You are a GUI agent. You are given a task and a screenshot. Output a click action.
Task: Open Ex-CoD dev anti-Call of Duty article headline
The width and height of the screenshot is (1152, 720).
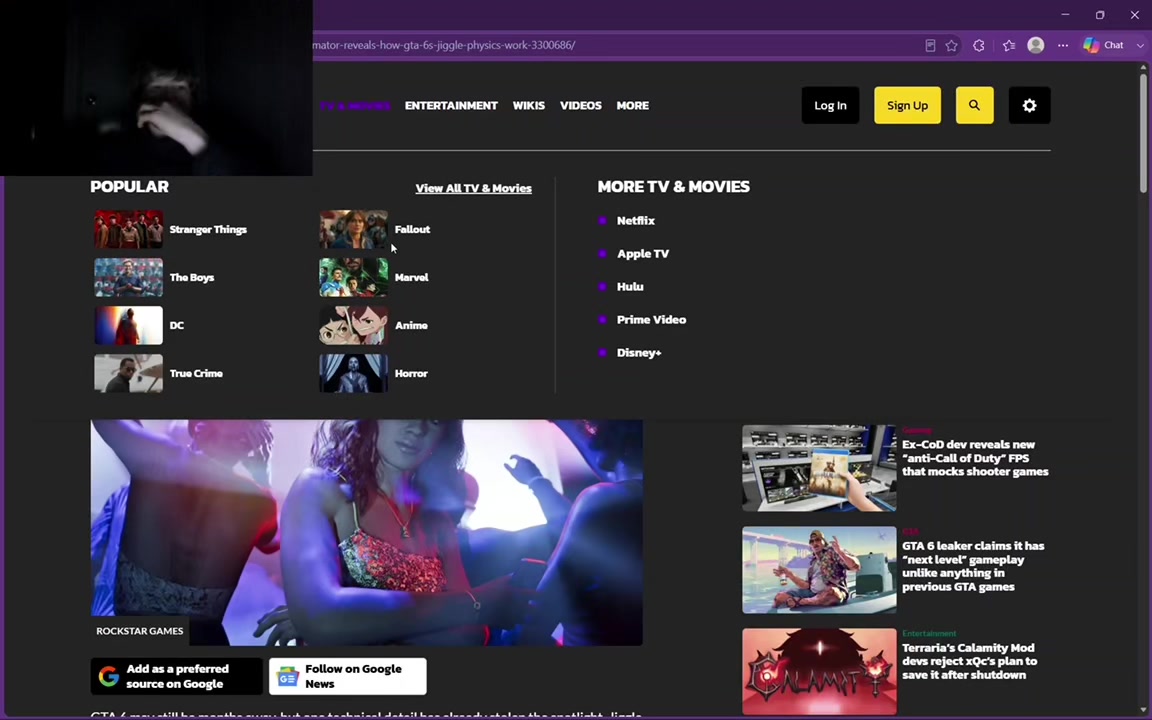point(975,458)
